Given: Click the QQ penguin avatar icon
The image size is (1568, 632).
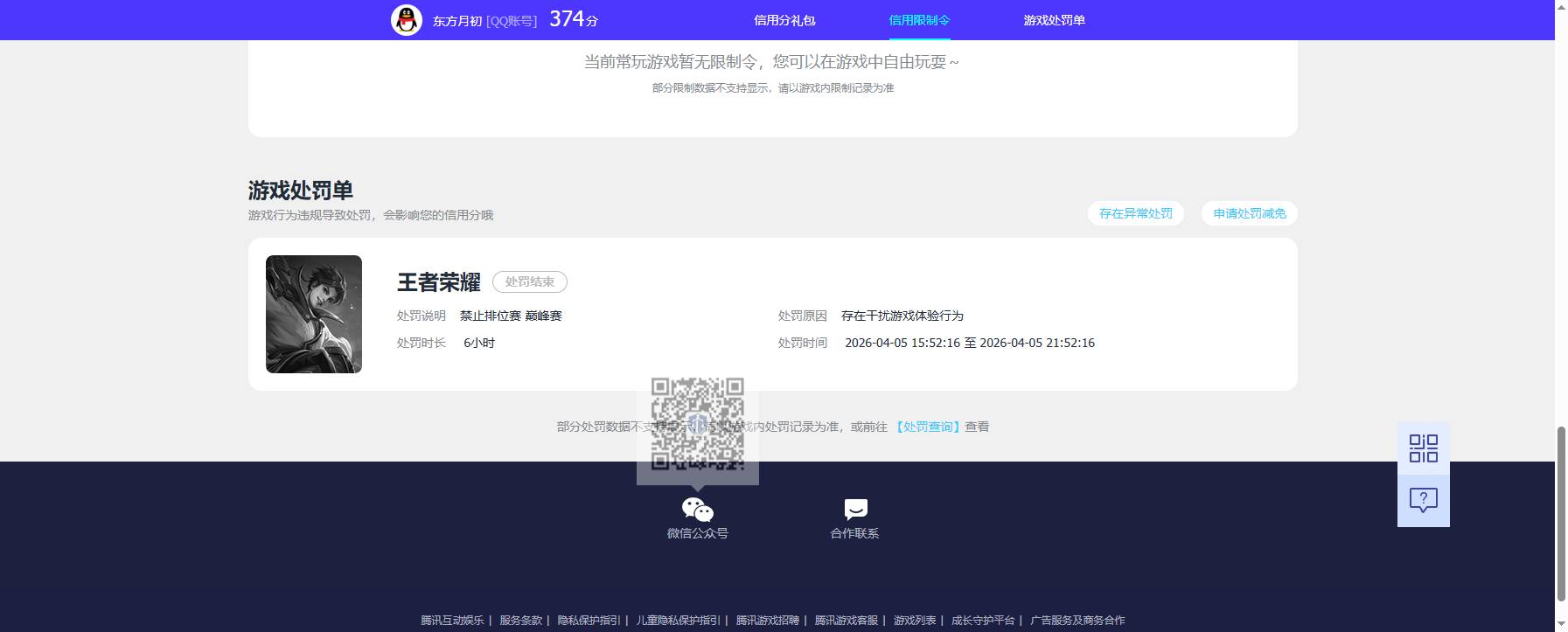Looking at the screenshot, I should coord(406,19).
